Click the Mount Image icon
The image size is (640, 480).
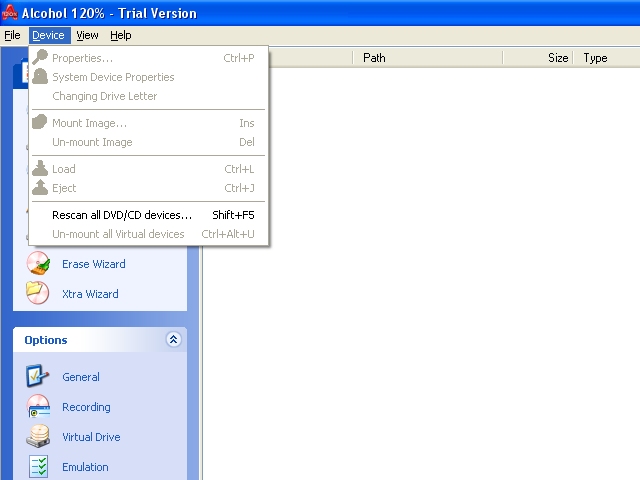pos(40,122)
